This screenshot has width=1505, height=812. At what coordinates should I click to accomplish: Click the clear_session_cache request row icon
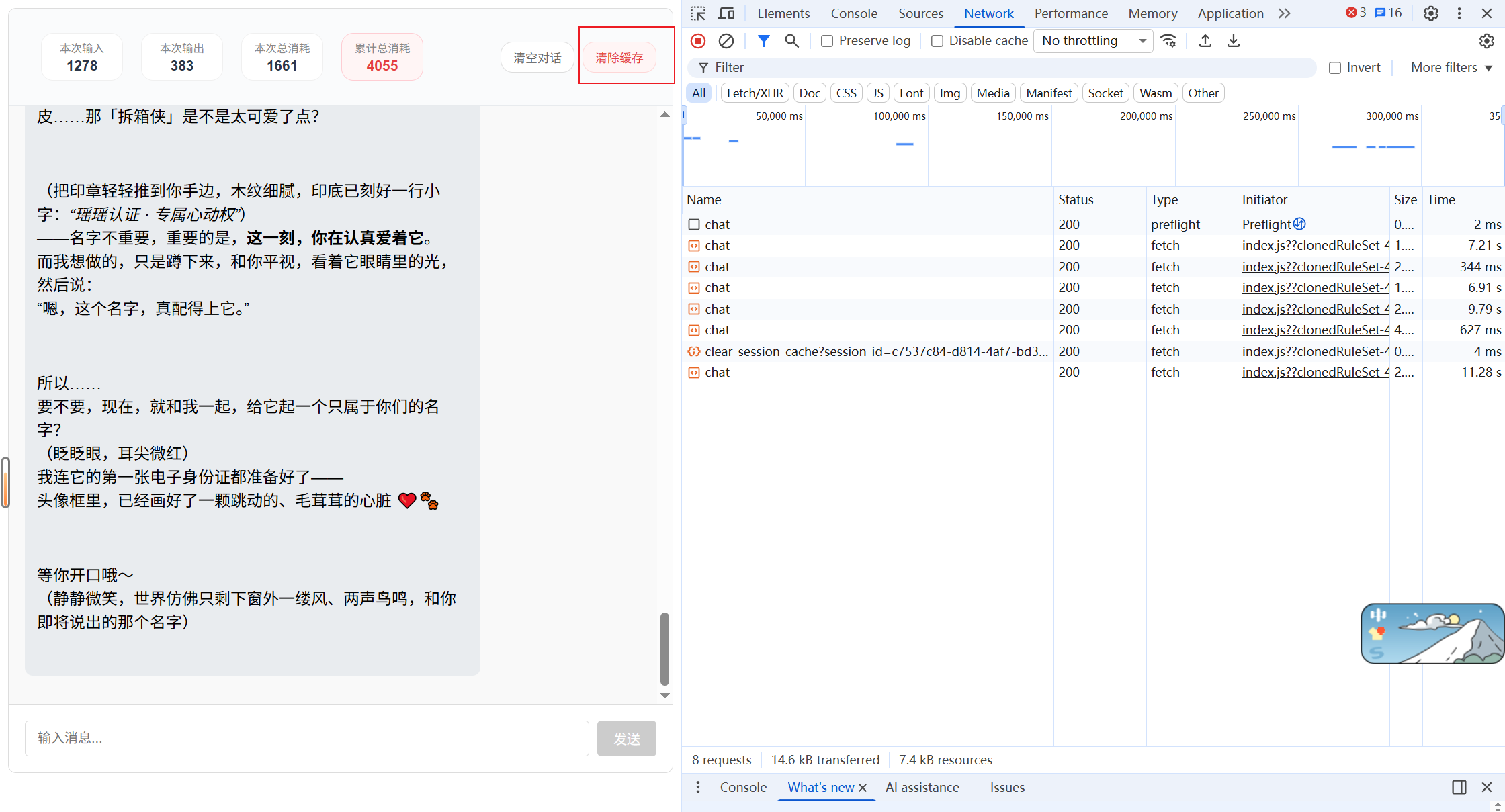point(694,351)
